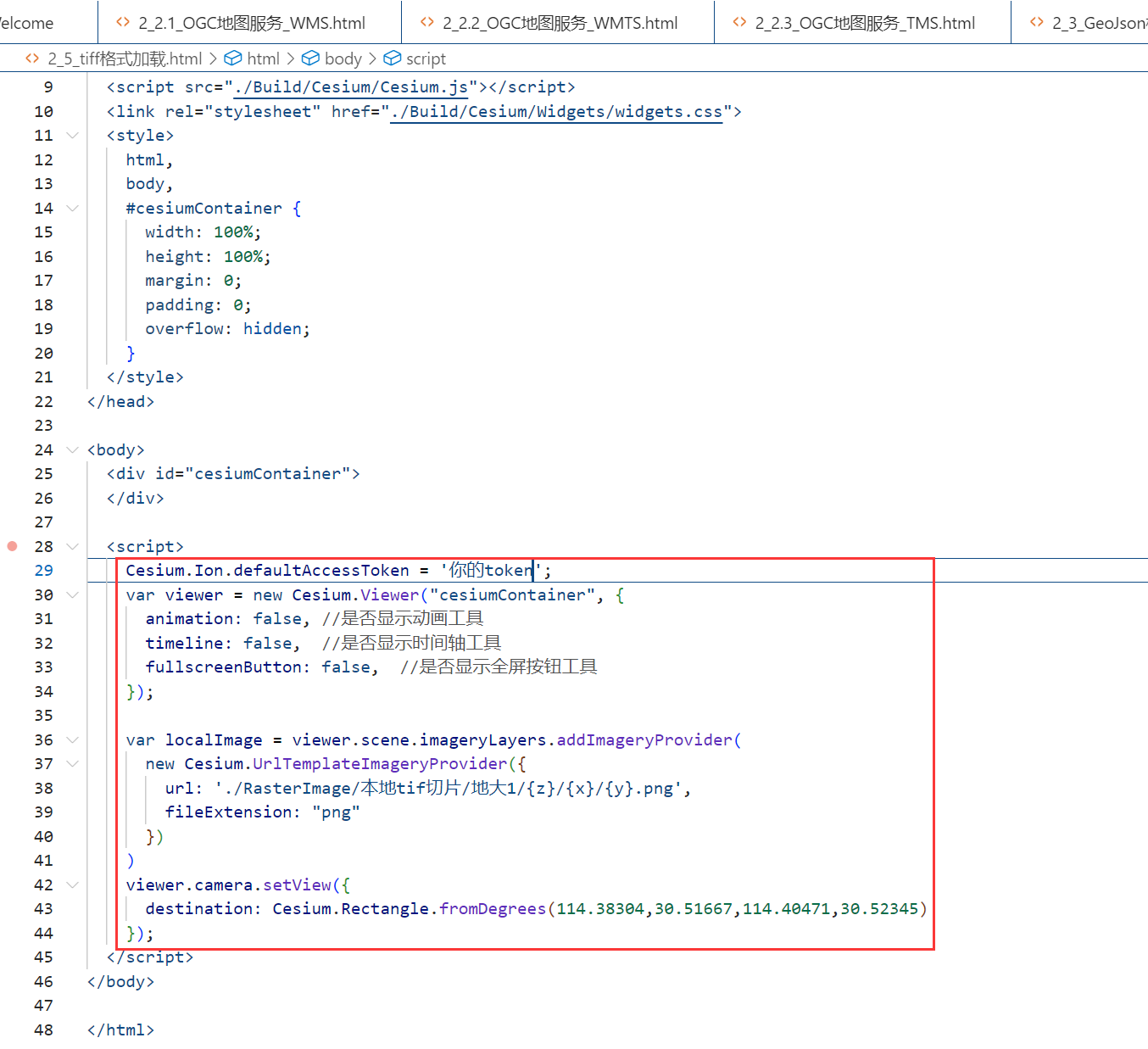Click '#cesiumContainer {' selector on line 14
Viewport: 1148px width, 1049px height.
213,209
